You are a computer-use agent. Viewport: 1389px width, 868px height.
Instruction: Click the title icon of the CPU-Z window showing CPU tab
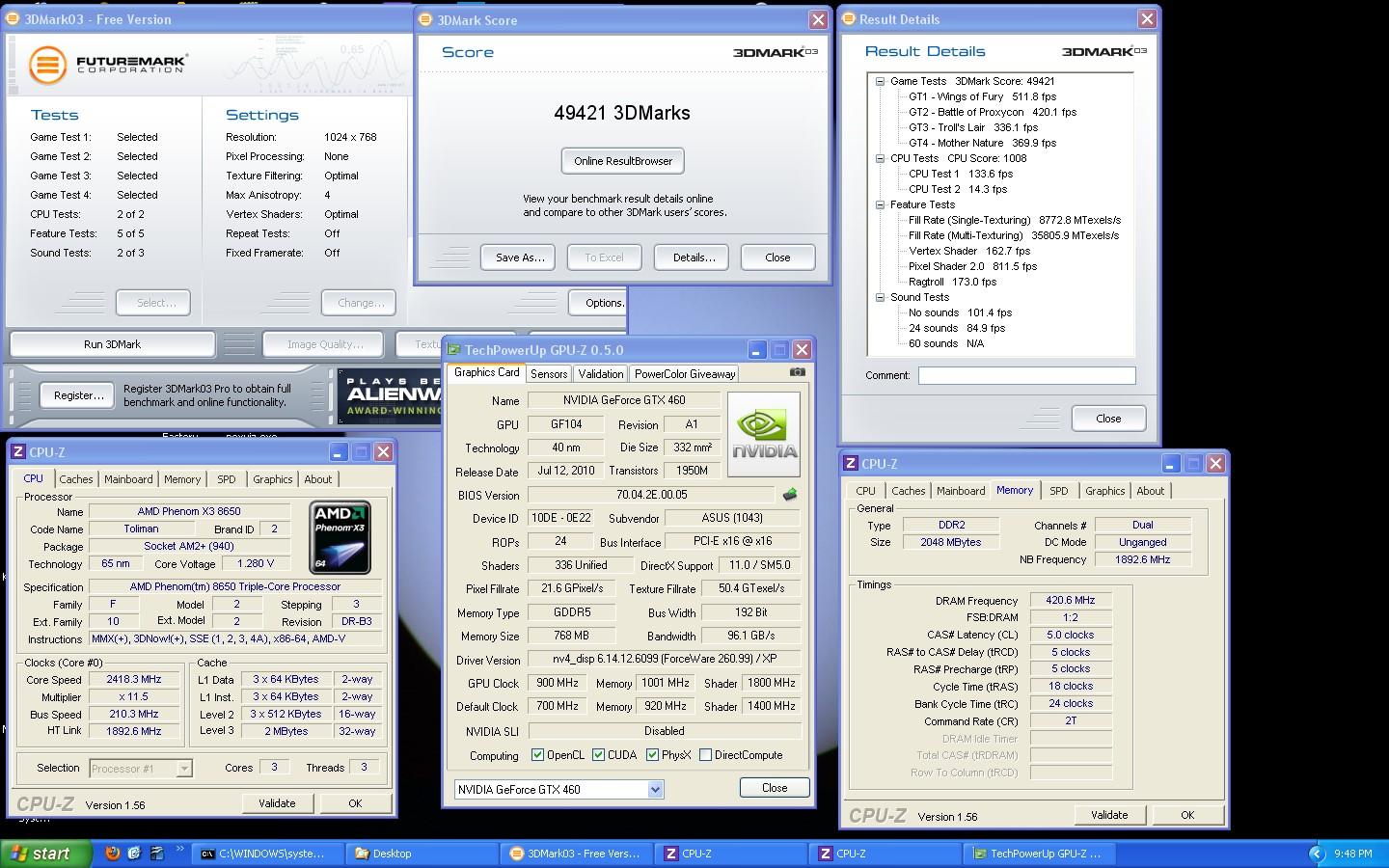point(18,451)
